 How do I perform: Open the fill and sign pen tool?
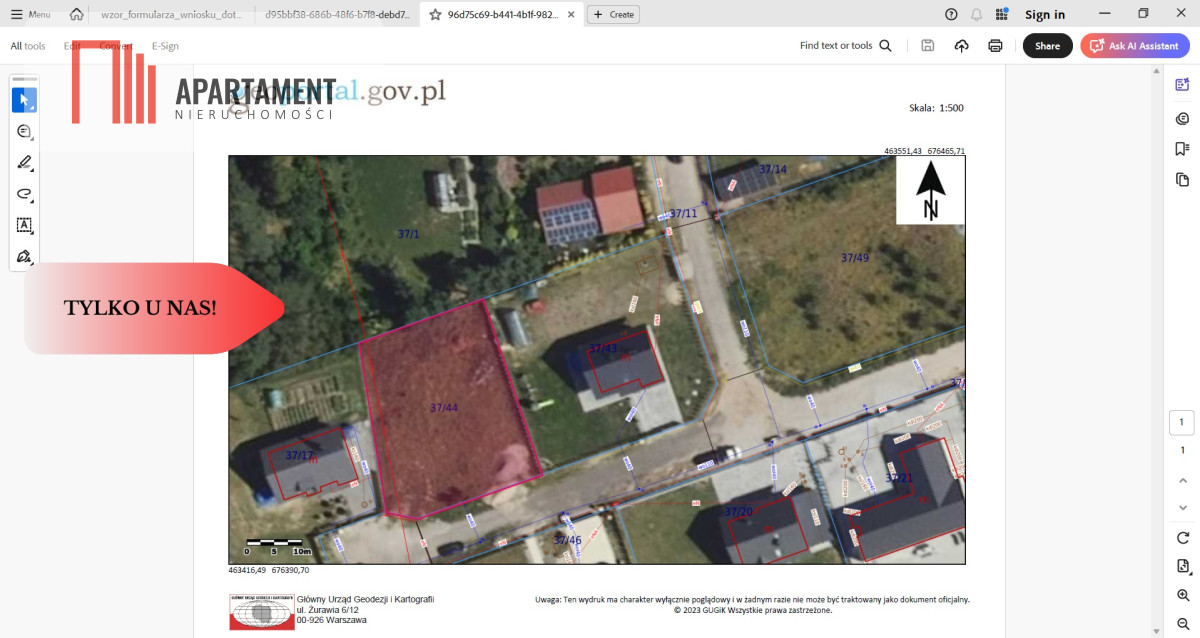(x=24, y=257)
